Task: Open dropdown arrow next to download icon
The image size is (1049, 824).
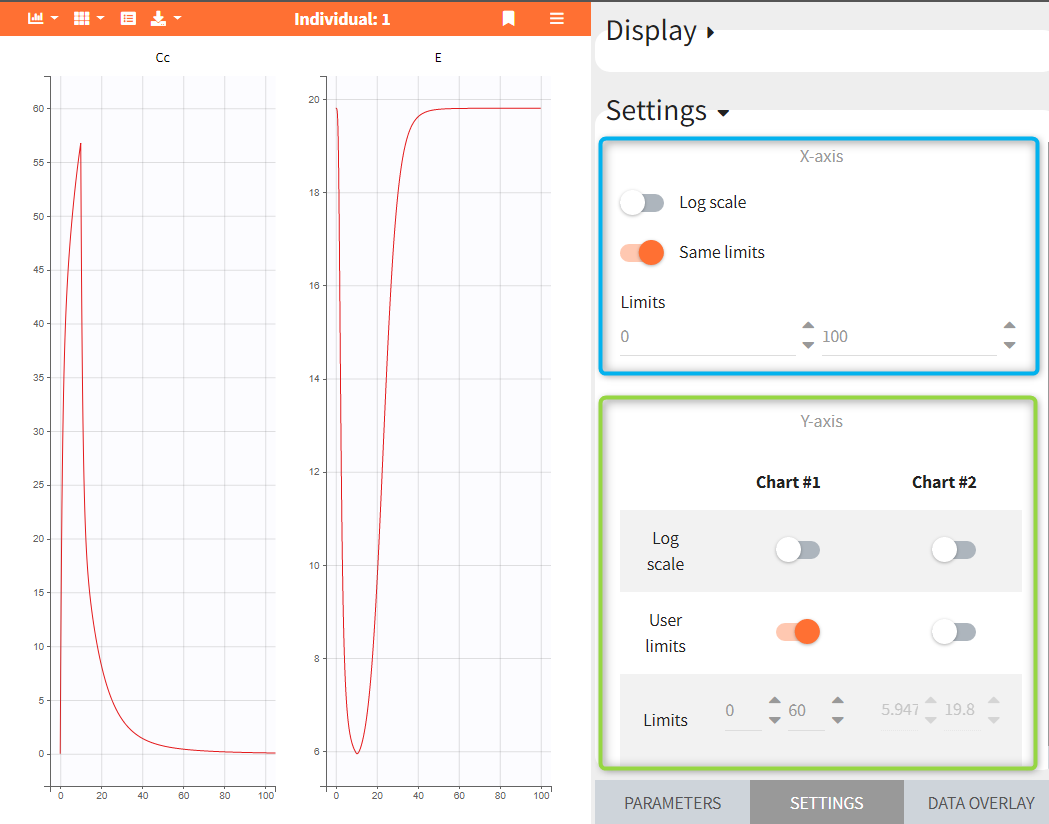Action: pos(177,18)
